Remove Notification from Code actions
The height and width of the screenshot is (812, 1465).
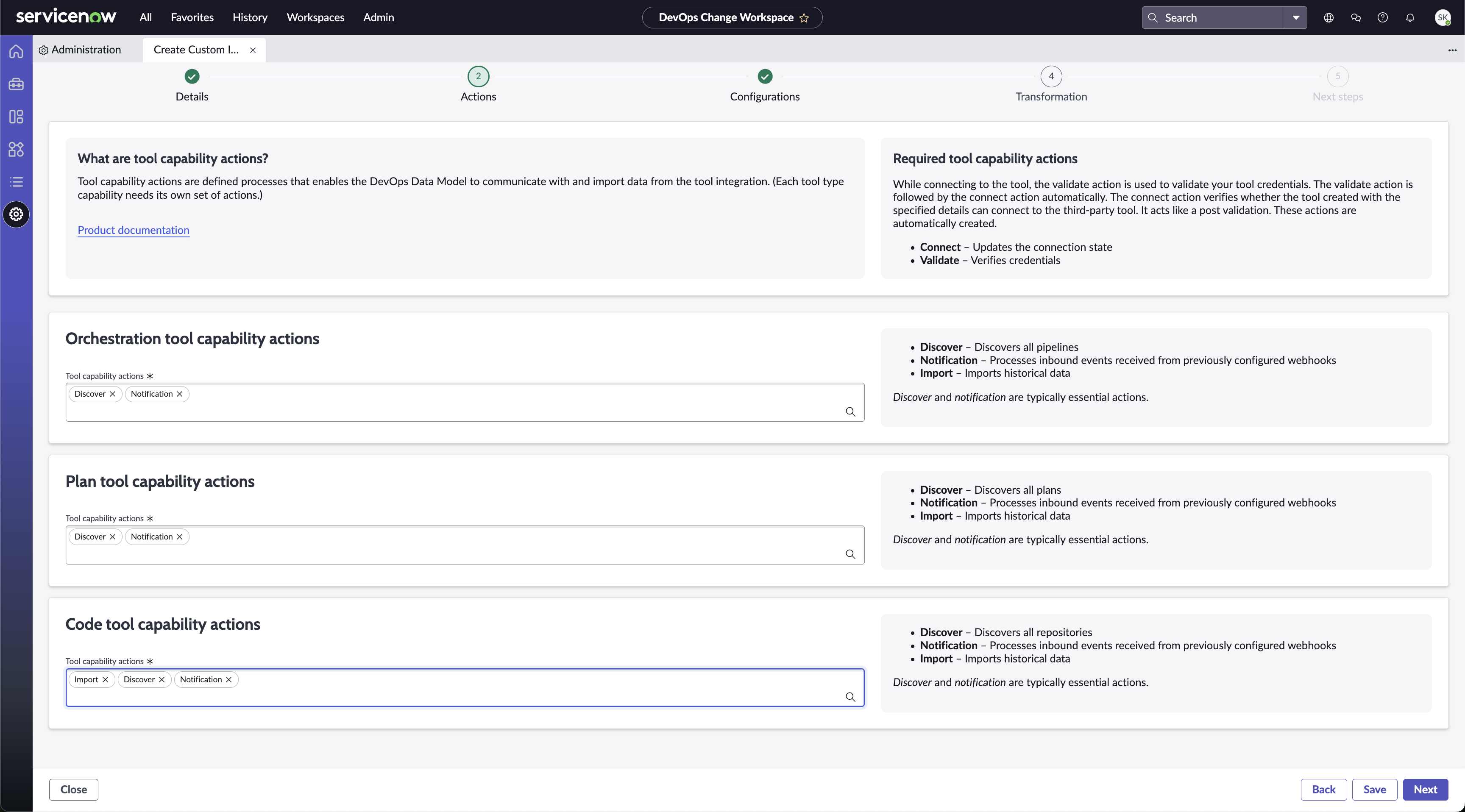click(228, 679)
